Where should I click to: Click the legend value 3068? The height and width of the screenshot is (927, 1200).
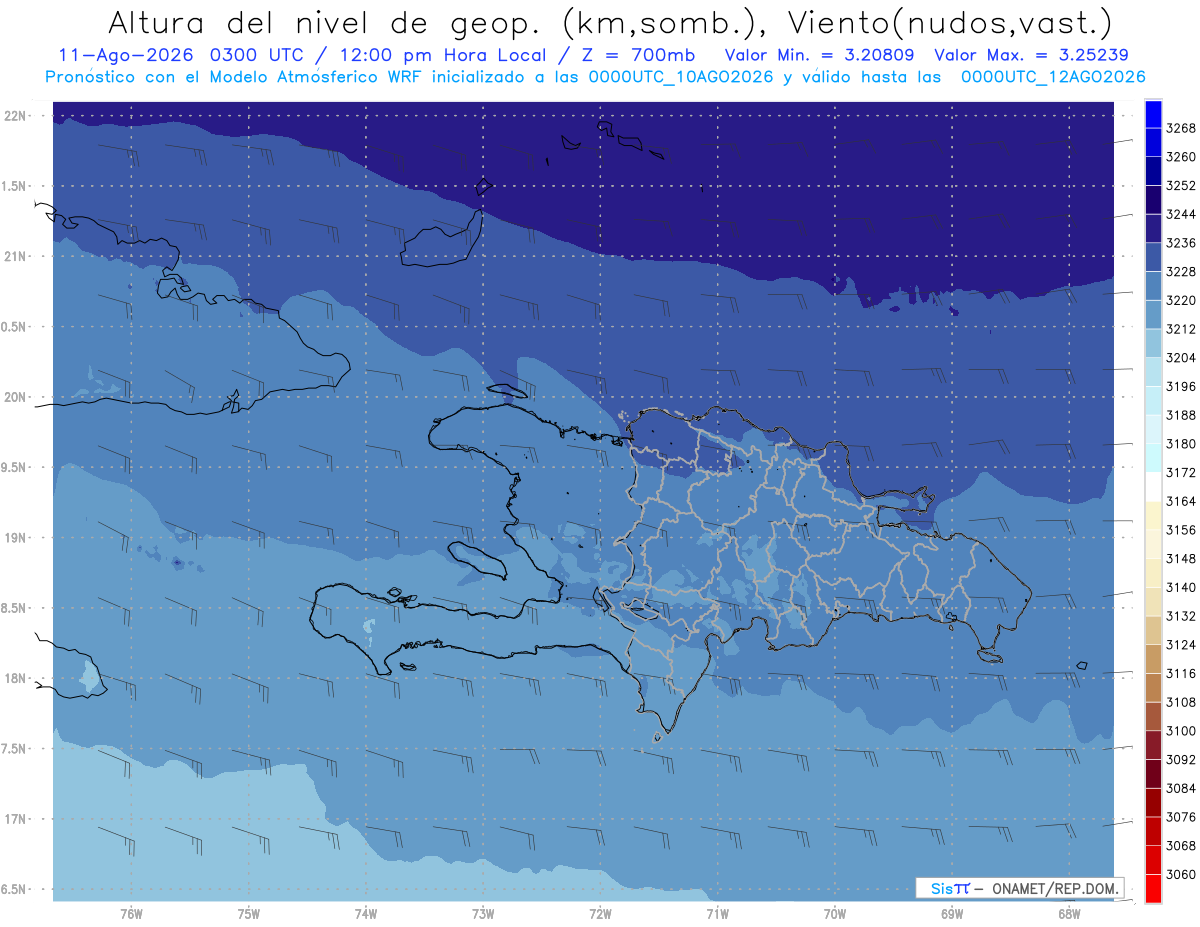1181,845
